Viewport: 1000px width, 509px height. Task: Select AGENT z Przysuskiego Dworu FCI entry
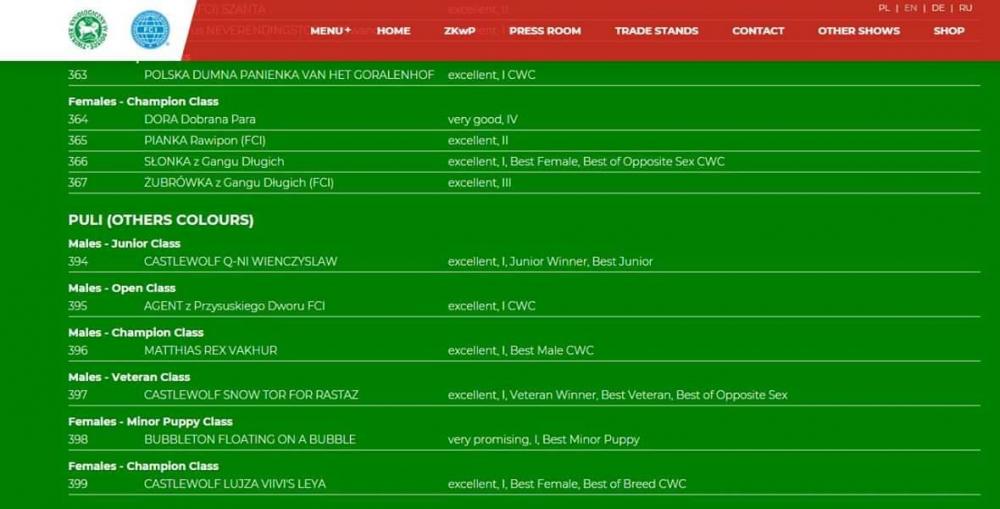click(x=235, y=306)
